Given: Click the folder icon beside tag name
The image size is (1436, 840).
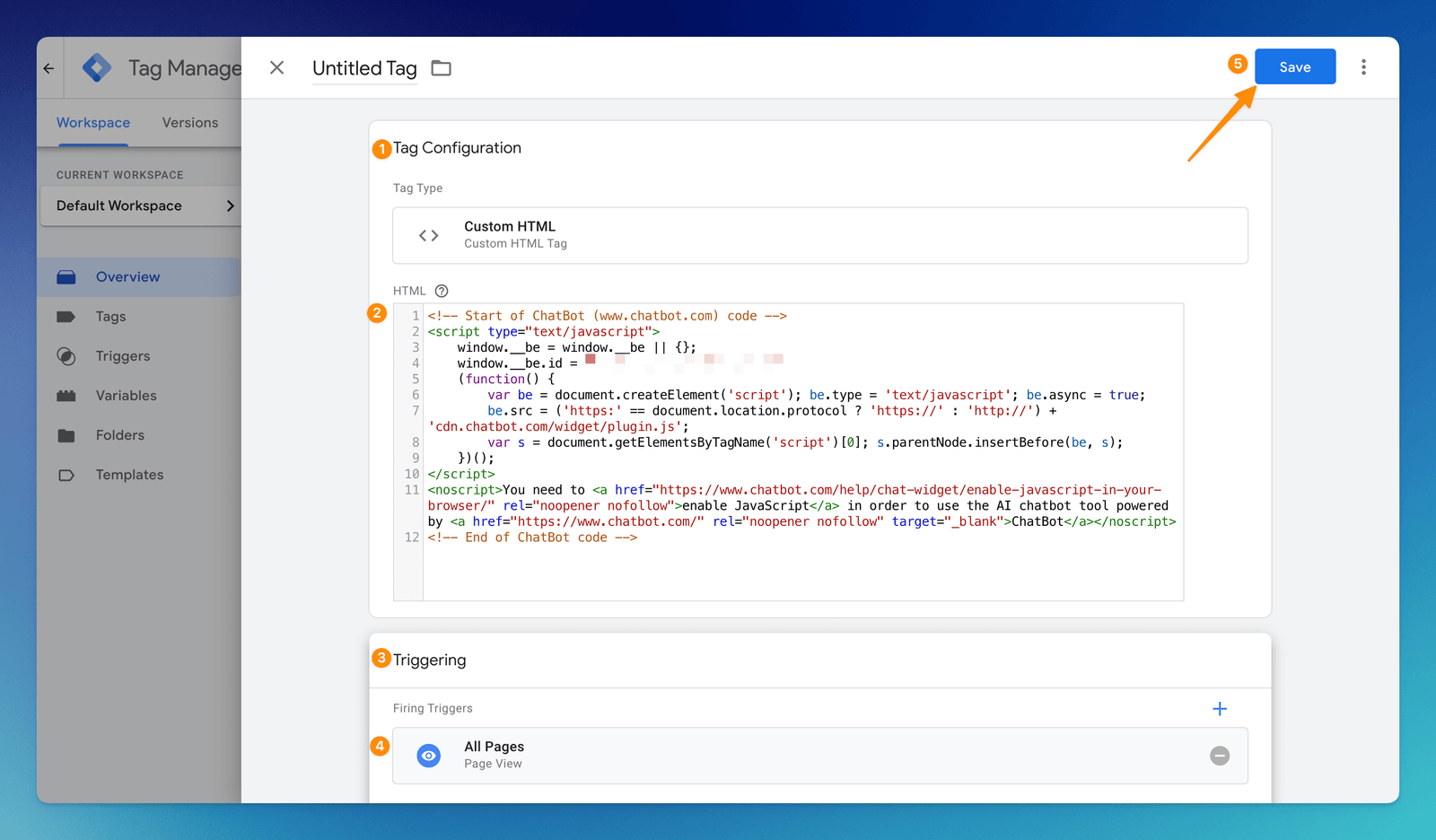Looking at the screenshot, I should (441, 68).
